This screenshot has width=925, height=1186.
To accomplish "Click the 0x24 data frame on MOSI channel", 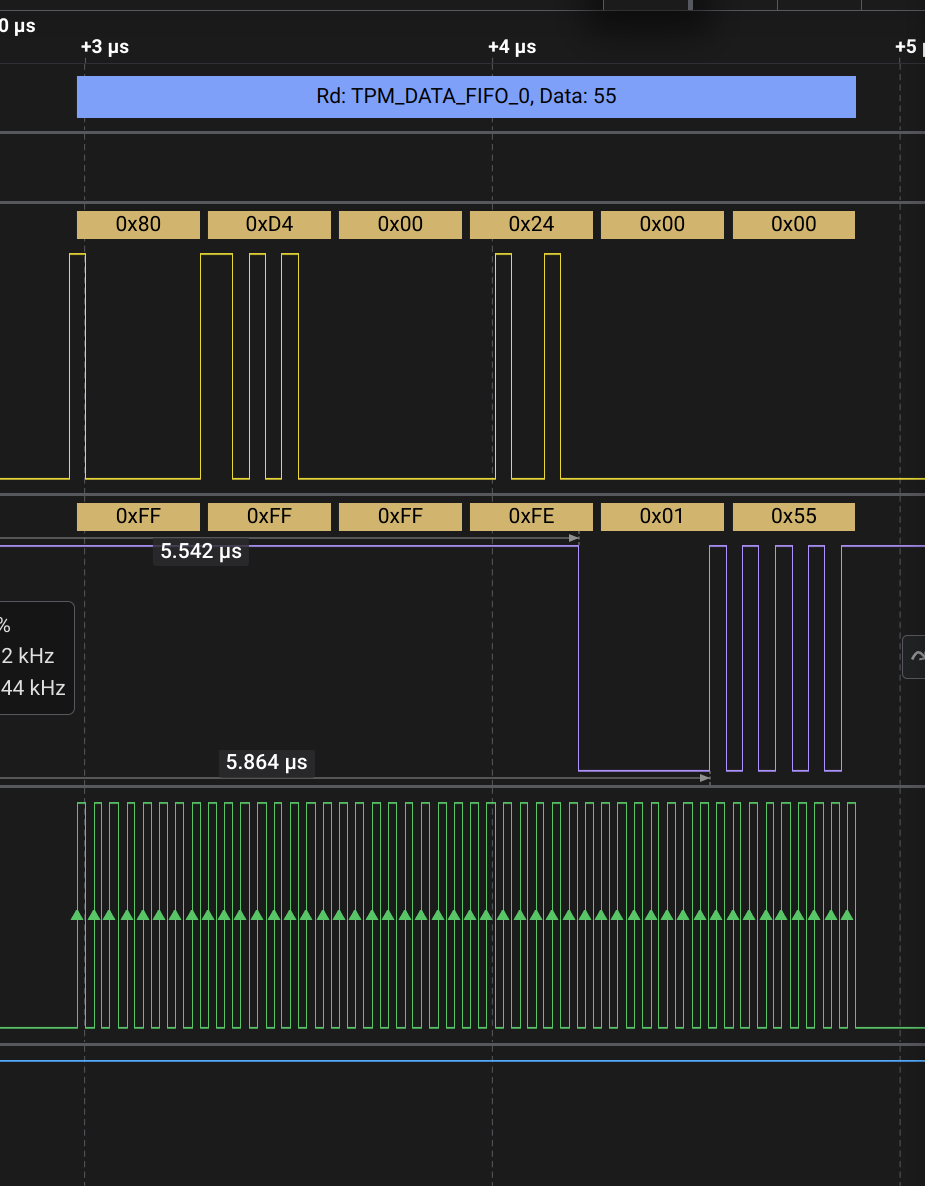I will pos(531,224).
